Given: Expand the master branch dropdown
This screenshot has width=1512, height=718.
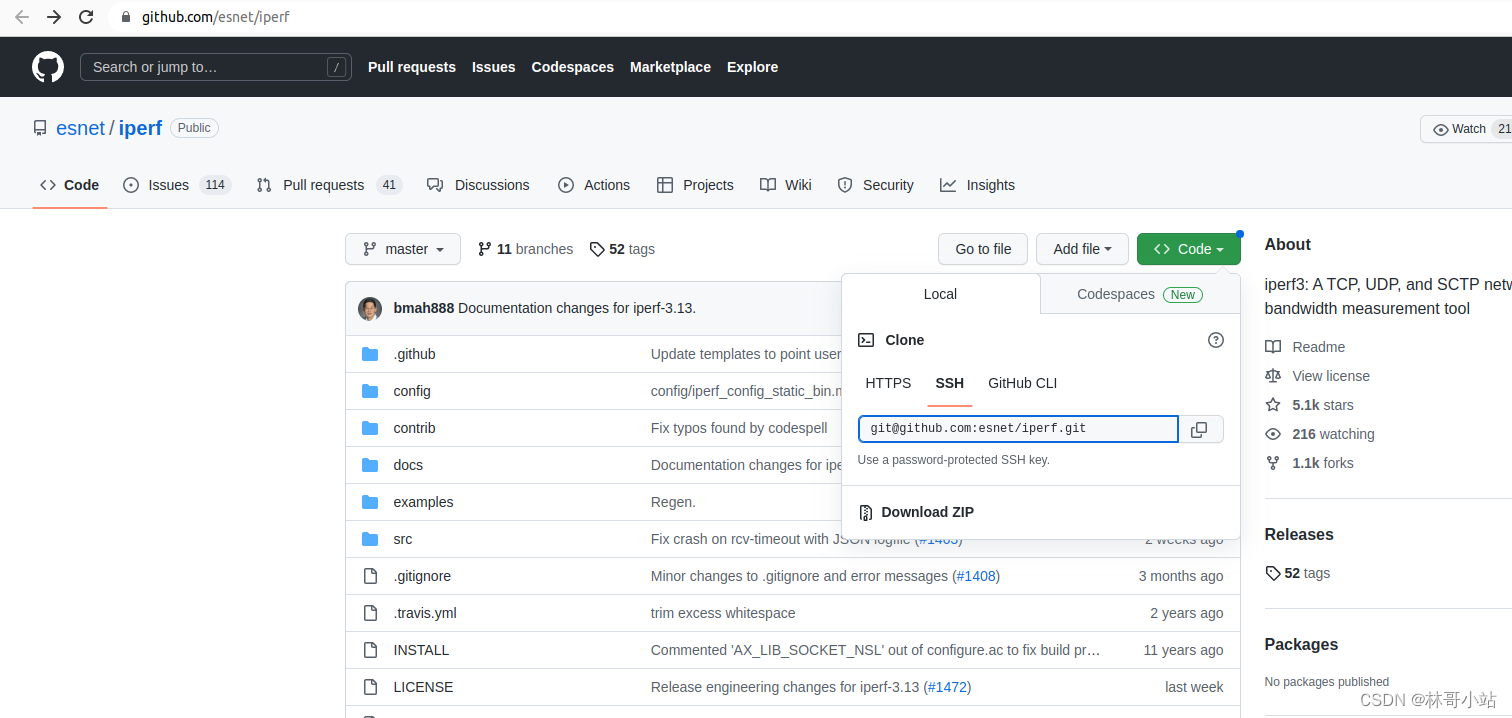Looking at the screenshot, I should pyautogui.click(x=403, y=249).
